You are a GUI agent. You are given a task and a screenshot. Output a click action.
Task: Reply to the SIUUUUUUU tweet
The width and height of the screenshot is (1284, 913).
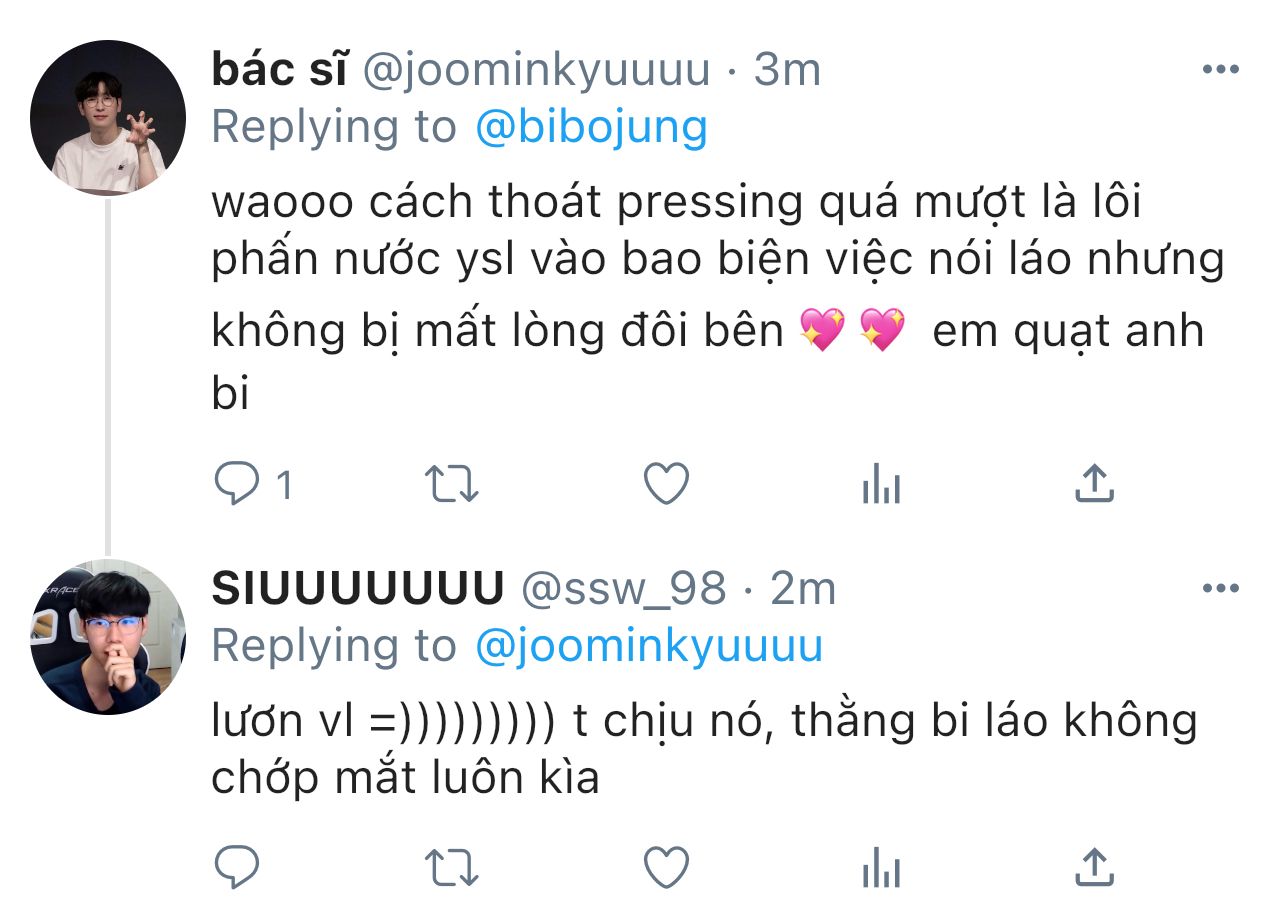[237, 867]
